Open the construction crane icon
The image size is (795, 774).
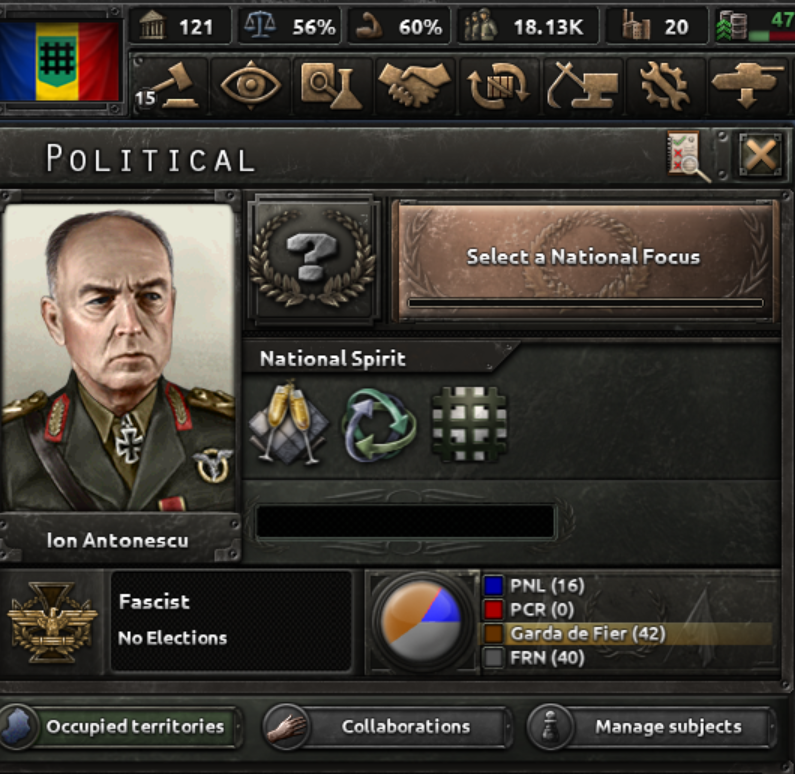(x=582, y=85)
